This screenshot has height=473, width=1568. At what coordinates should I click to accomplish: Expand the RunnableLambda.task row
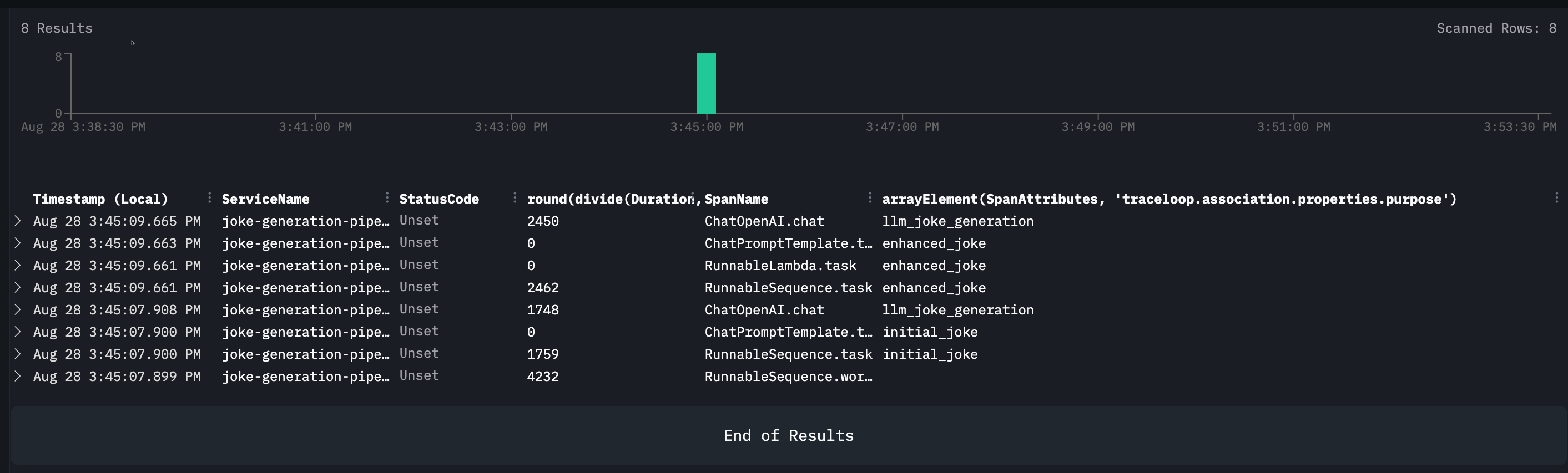pyautogui.click(x=18, y=266)
